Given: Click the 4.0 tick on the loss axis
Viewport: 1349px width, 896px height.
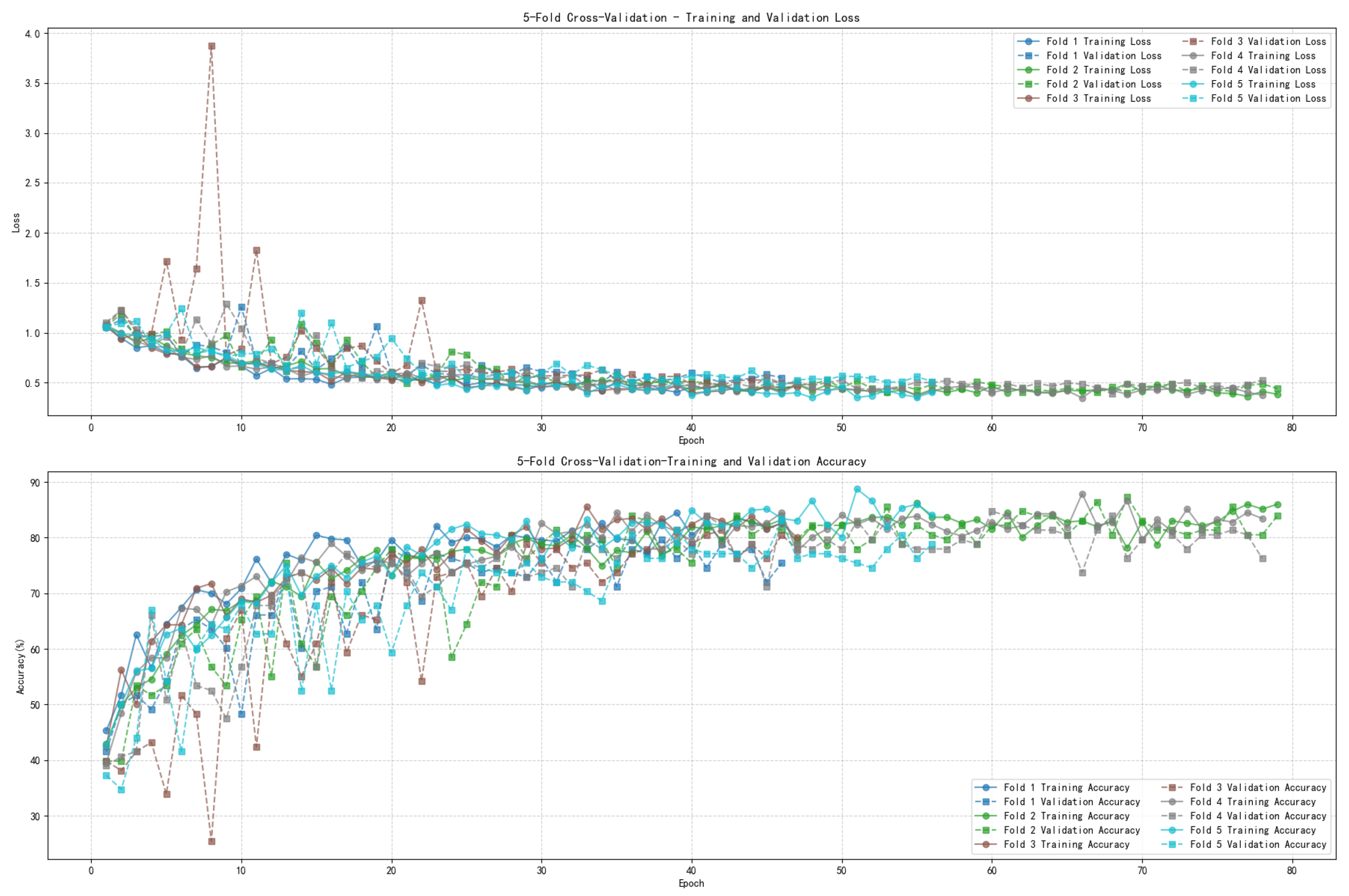Looking at the screenshot, I should click(32, 34).
